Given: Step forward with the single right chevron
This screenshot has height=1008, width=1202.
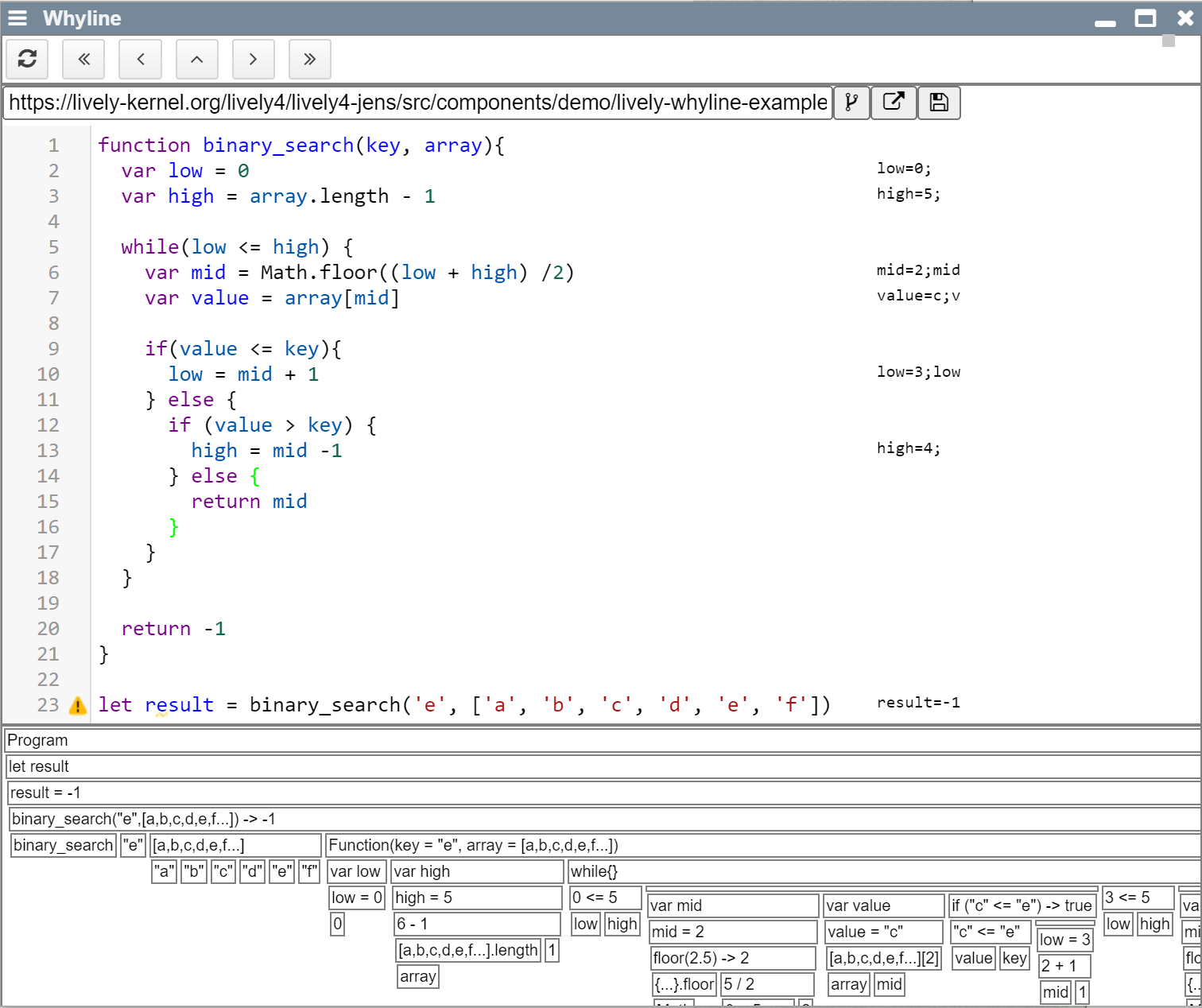Looking at the screenshot, I should tap(253, 59).
